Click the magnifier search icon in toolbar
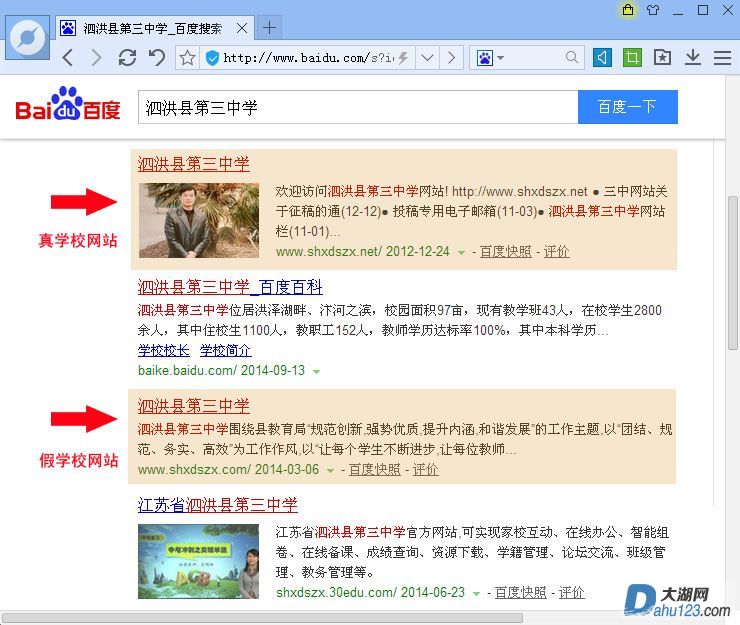Screen dimensions: 740x625 coord(572,58)
